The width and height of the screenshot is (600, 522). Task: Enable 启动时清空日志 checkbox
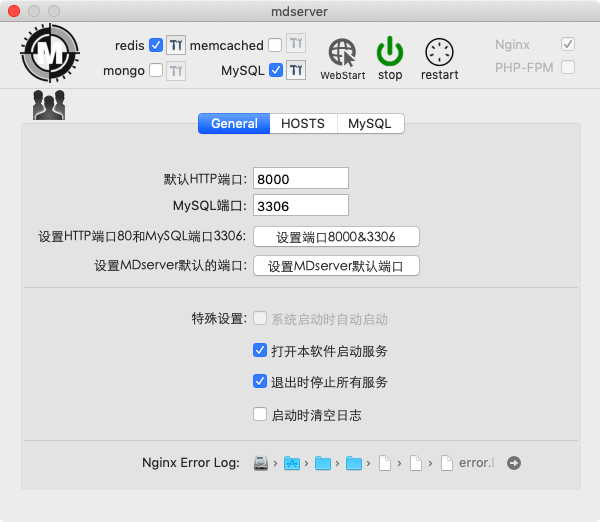260,414
